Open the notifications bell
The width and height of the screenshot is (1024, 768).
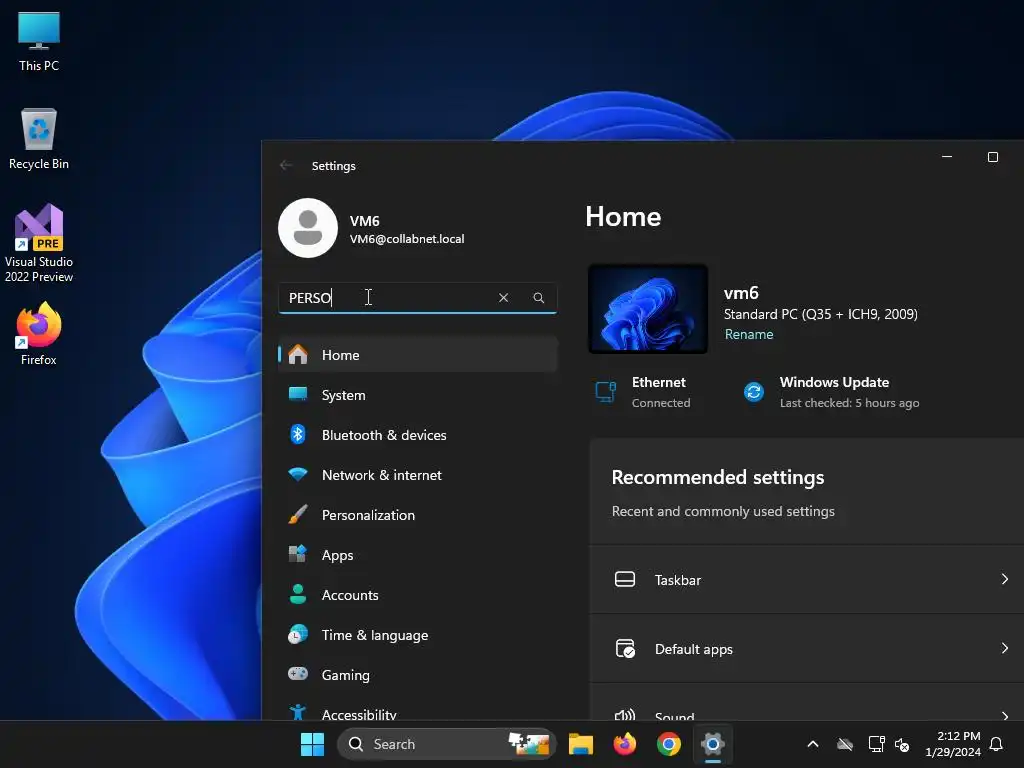[997, 744]
